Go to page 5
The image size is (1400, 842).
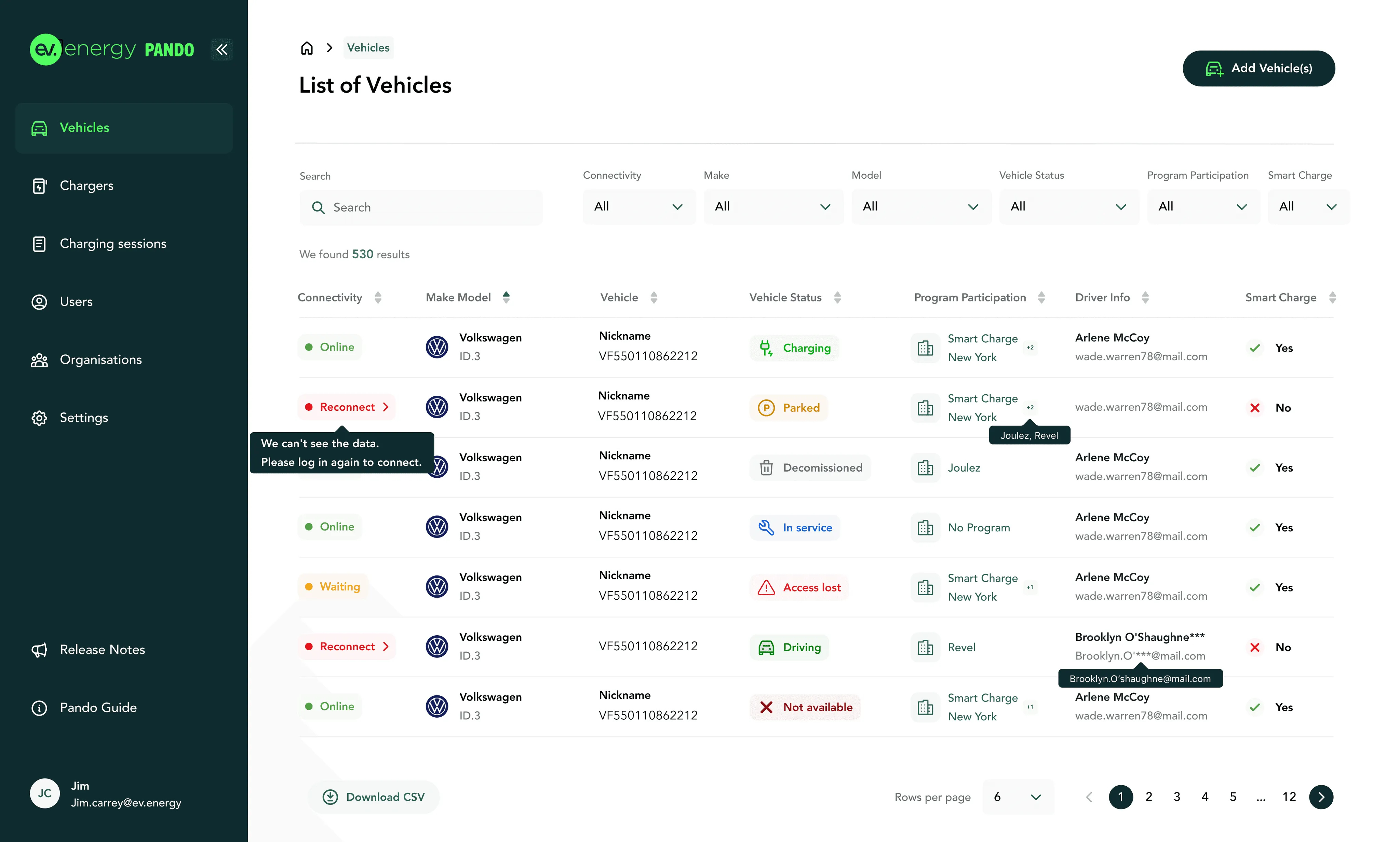(x=1233, y=797)
